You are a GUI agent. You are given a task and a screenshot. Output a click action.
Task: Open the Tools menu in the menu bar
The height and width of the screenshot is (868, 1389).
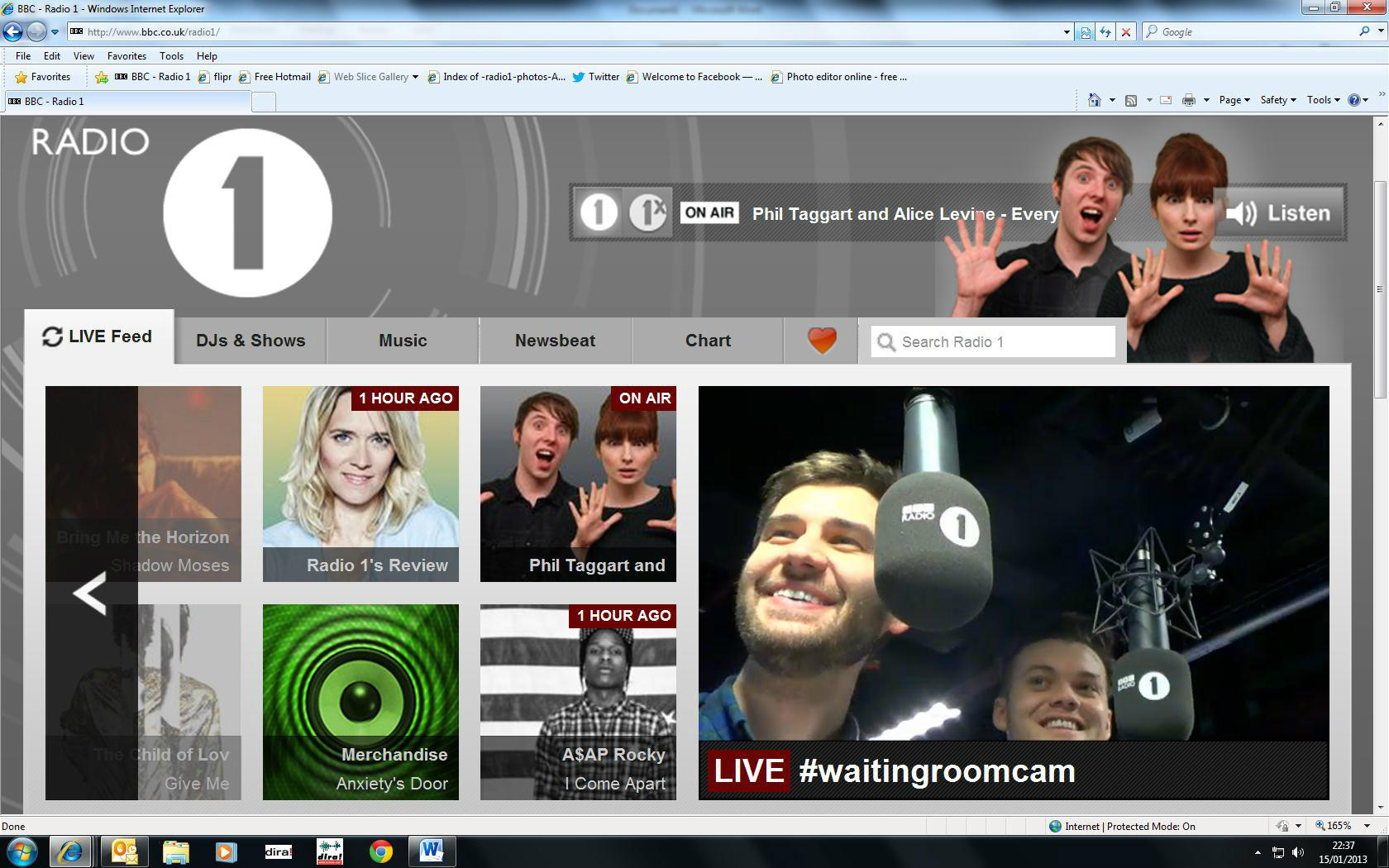pyautogui.click(x=171, y=56)
